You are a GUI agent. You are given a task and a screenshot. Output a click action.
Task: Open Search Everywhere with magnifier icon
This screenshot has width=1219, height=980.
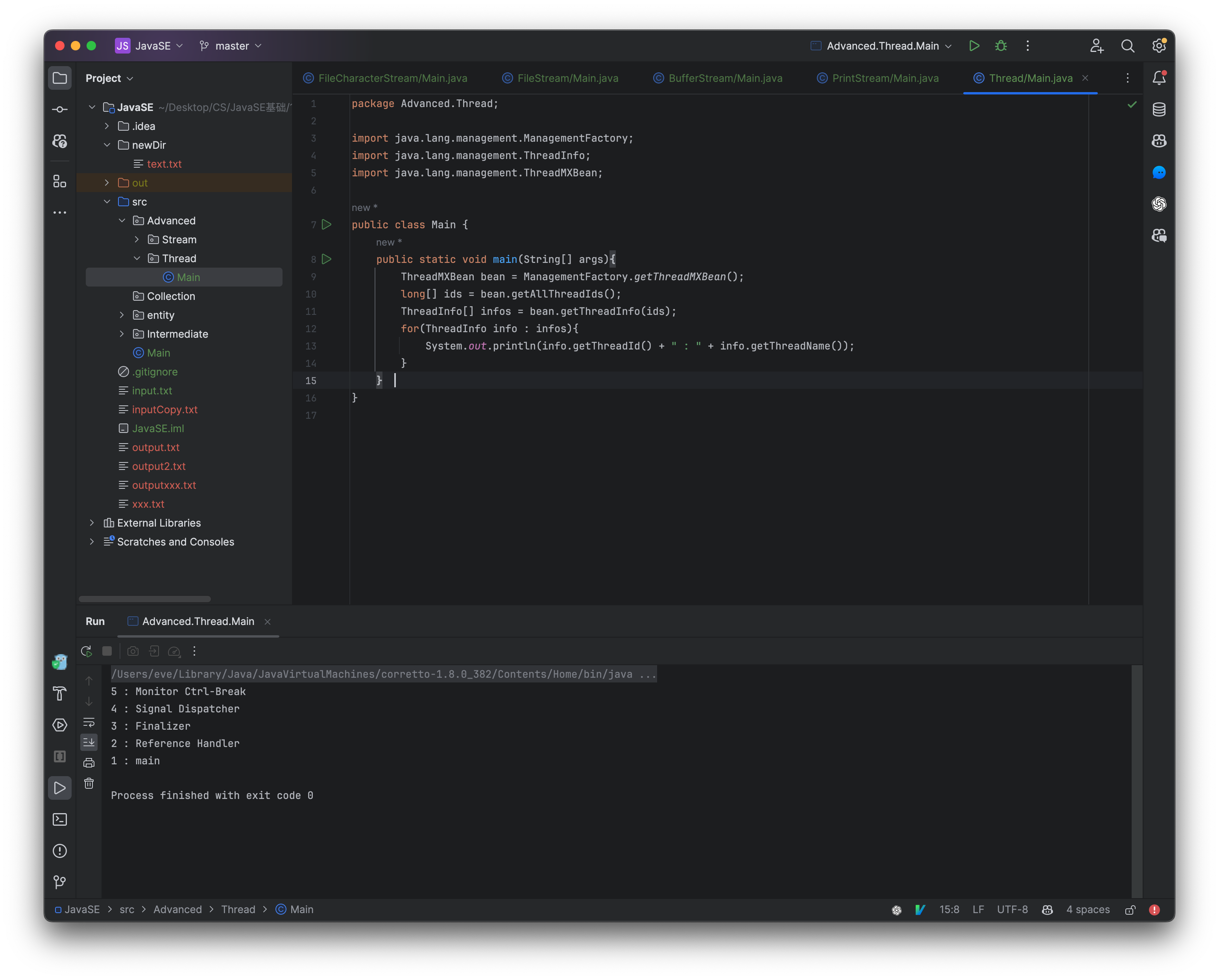(1127, 46)
